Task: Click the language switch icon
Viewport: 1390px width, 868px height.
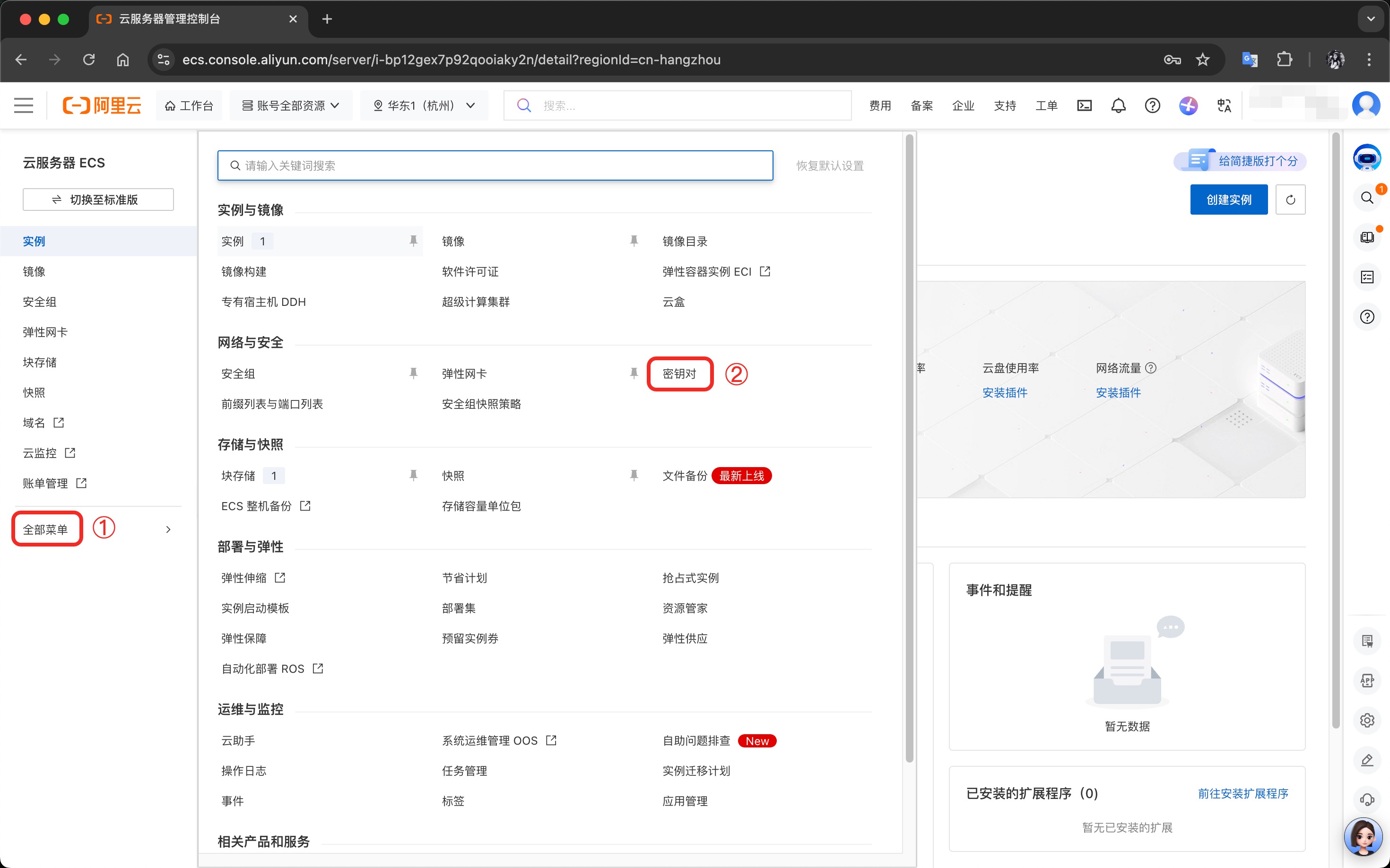Action: coord(1224,105)
